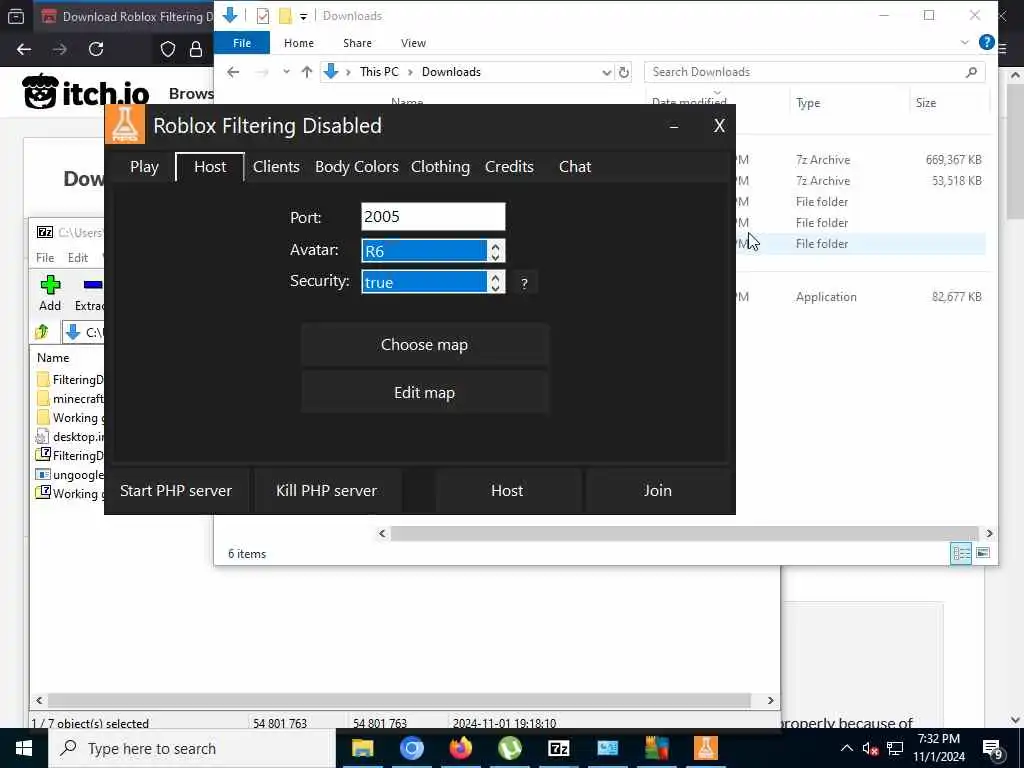The image size is (1024, 768).
Task: Open the Avatar R6 dropdown
Action: (x=433, y=251)
